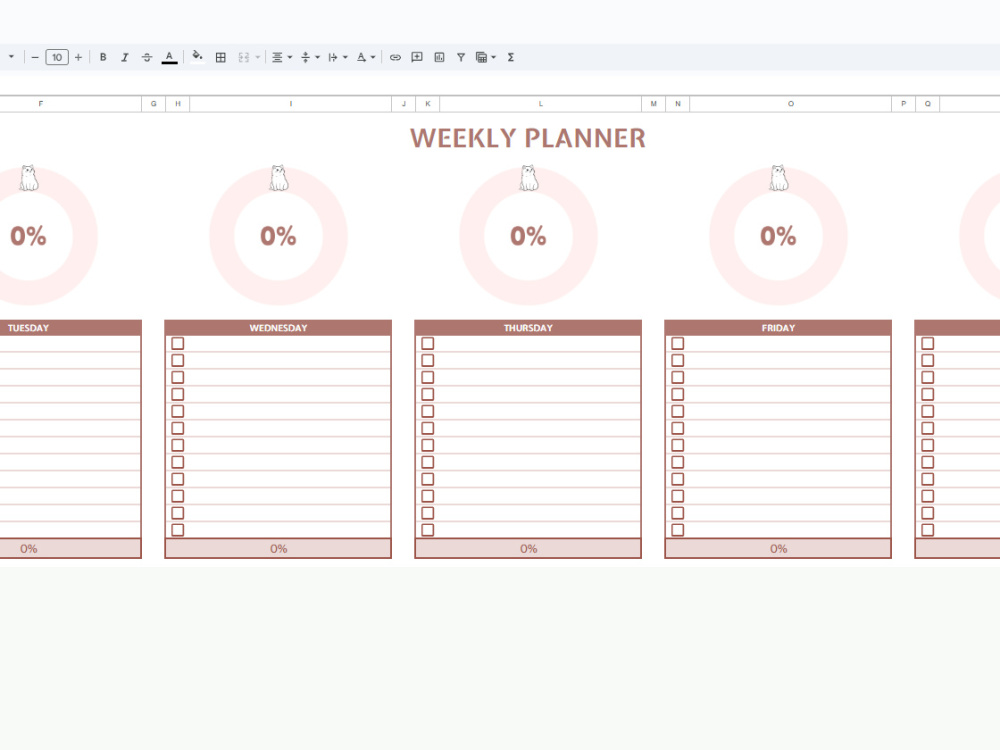Open the functions sigma menu
Viewport: 1000px width, 750px height.
tap(511, 57)
